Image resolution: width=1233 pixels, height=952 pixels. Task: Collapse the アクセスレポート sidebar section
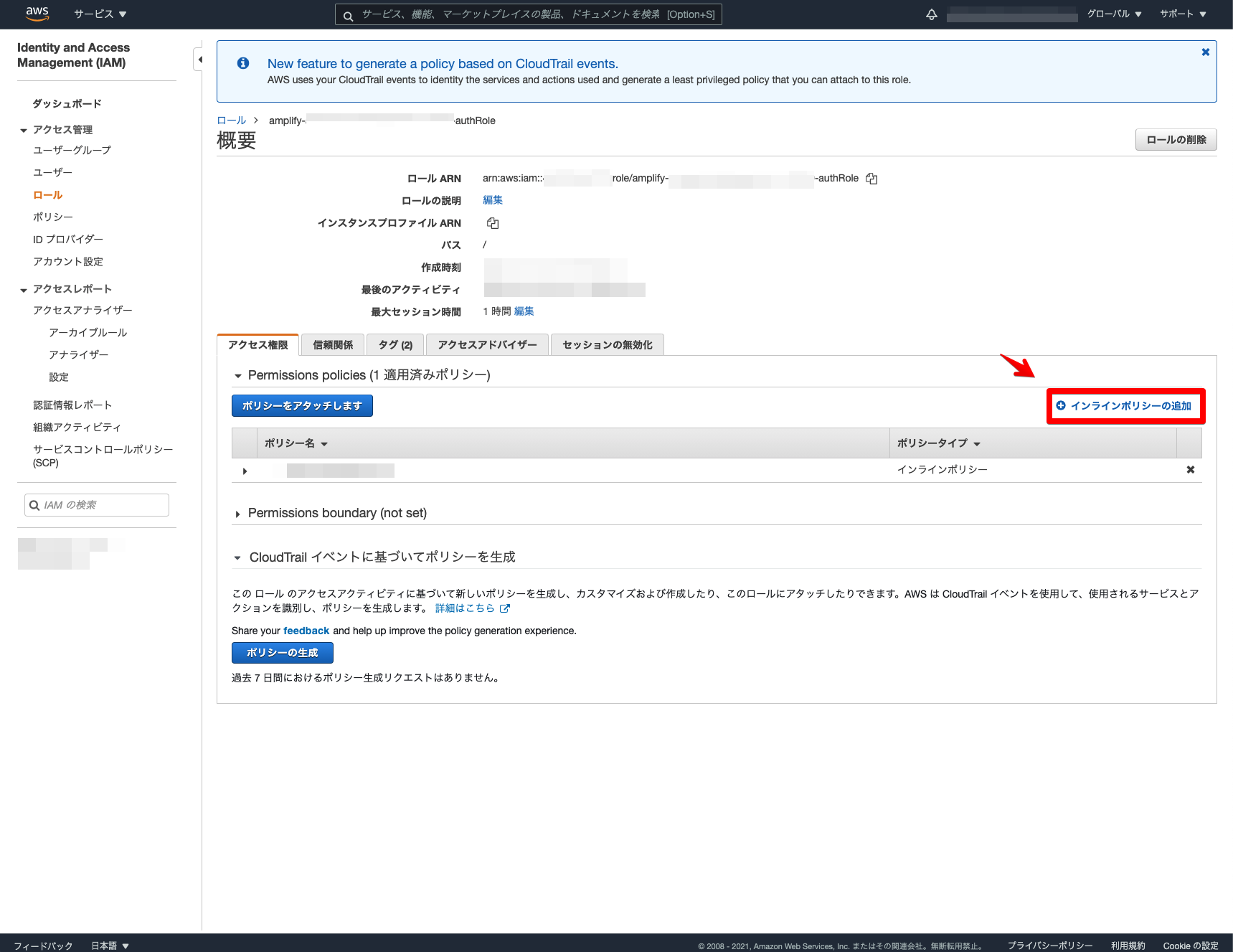pos(24,290)
